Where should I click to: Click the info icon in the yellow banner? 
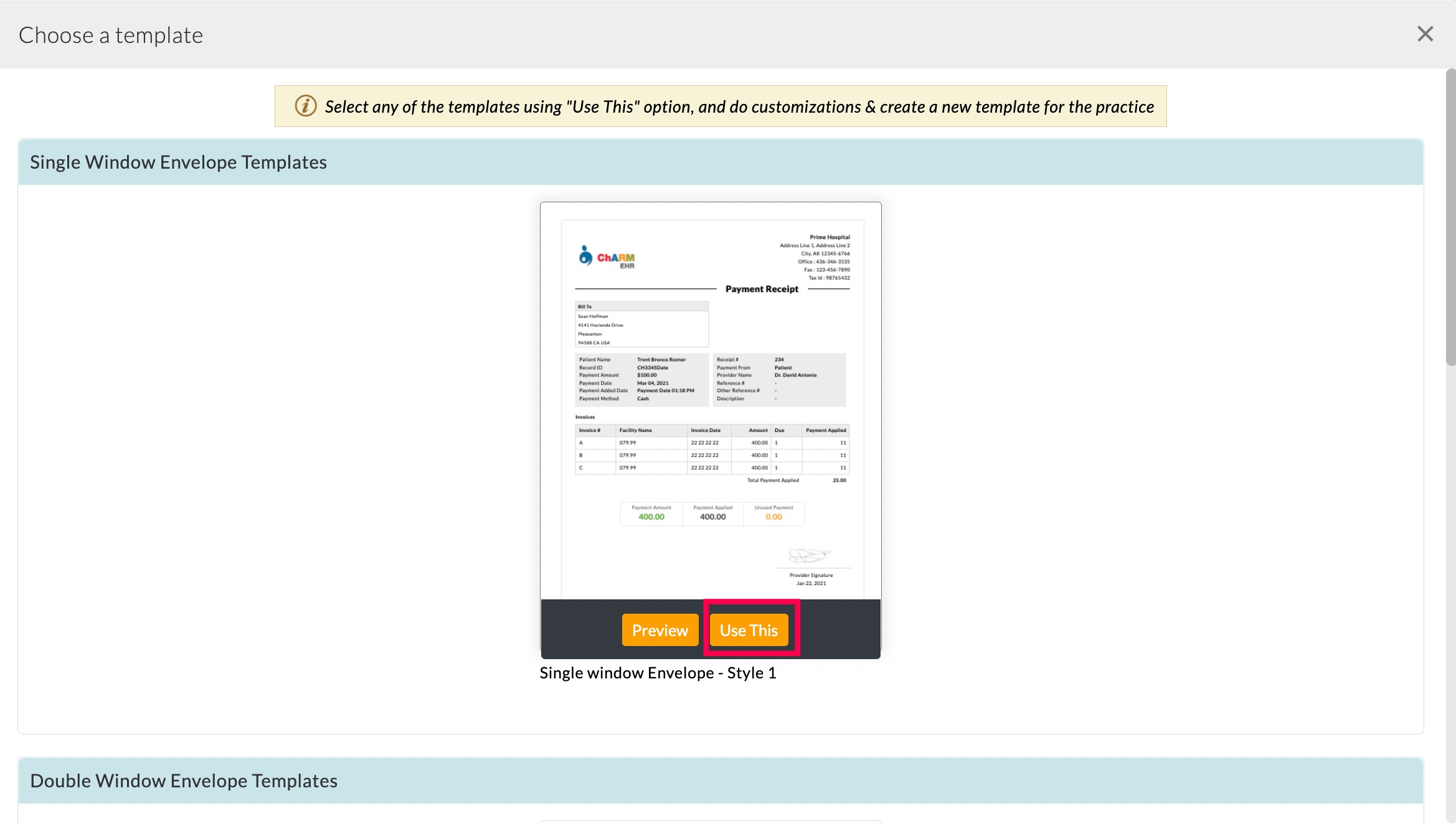point(305,106)
